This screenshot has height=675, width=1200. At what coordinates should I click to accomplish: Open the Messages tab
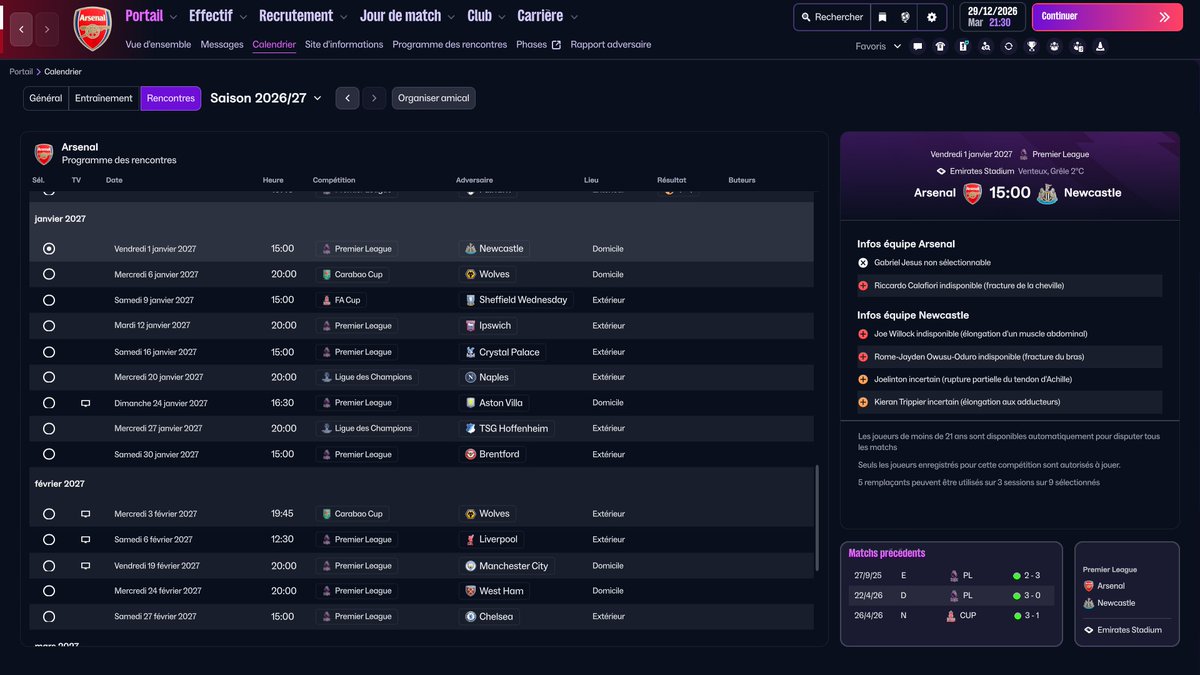[x=222, y=45]
